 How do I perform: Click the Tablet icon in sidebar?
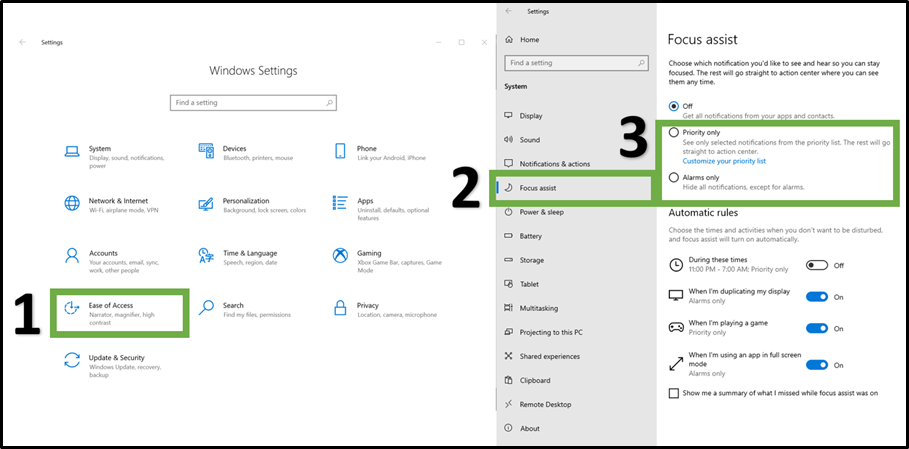(509, 284)
